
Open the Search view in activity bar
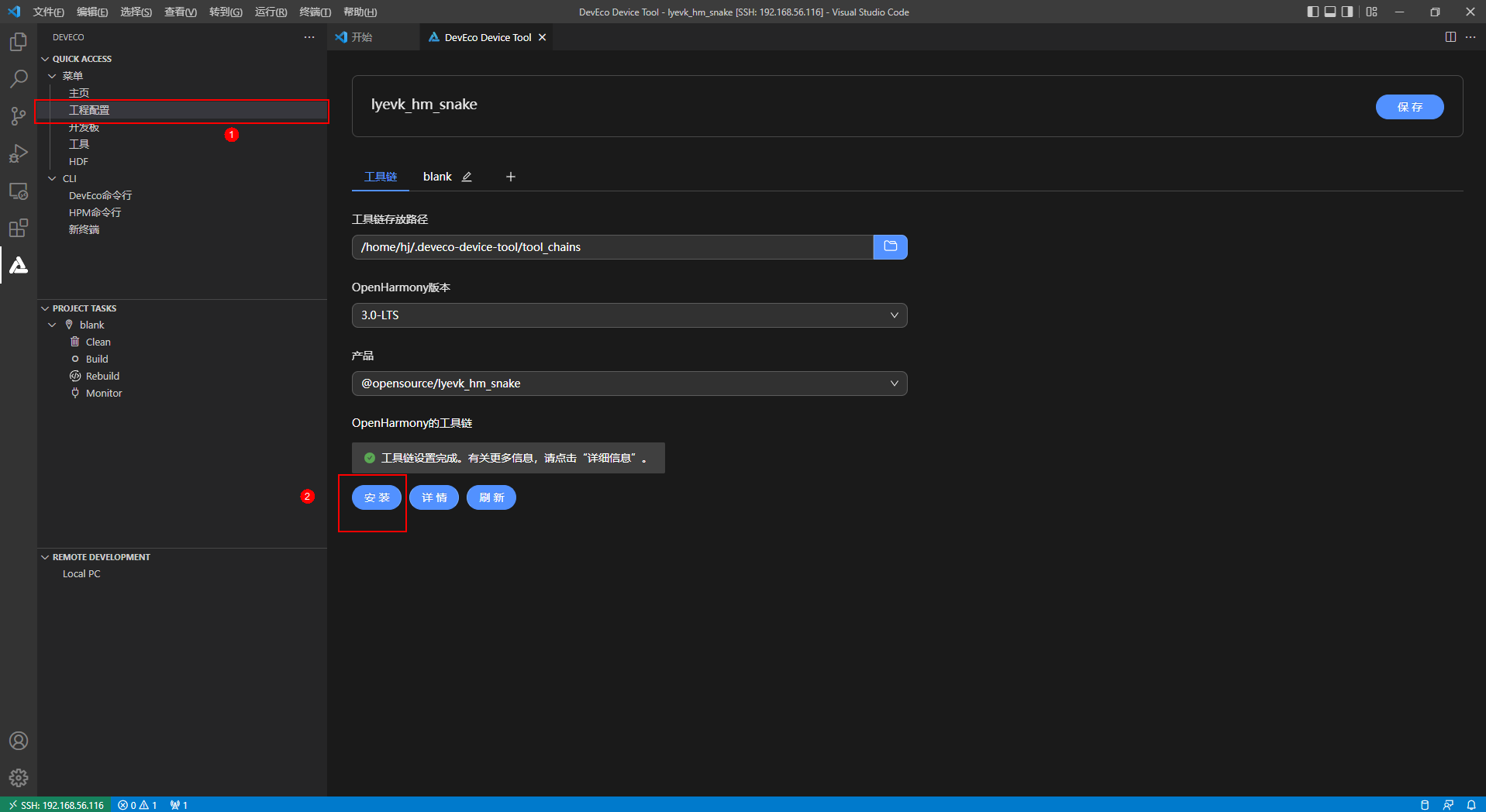pos(19,79)
